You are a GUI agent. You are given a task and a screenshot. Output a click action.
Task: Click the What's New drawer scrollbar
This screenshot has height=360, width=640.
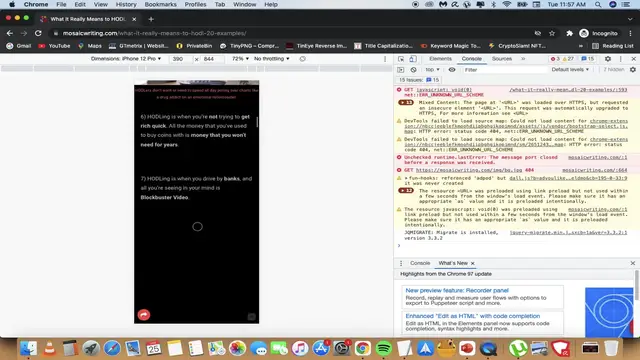coord(636,286)
